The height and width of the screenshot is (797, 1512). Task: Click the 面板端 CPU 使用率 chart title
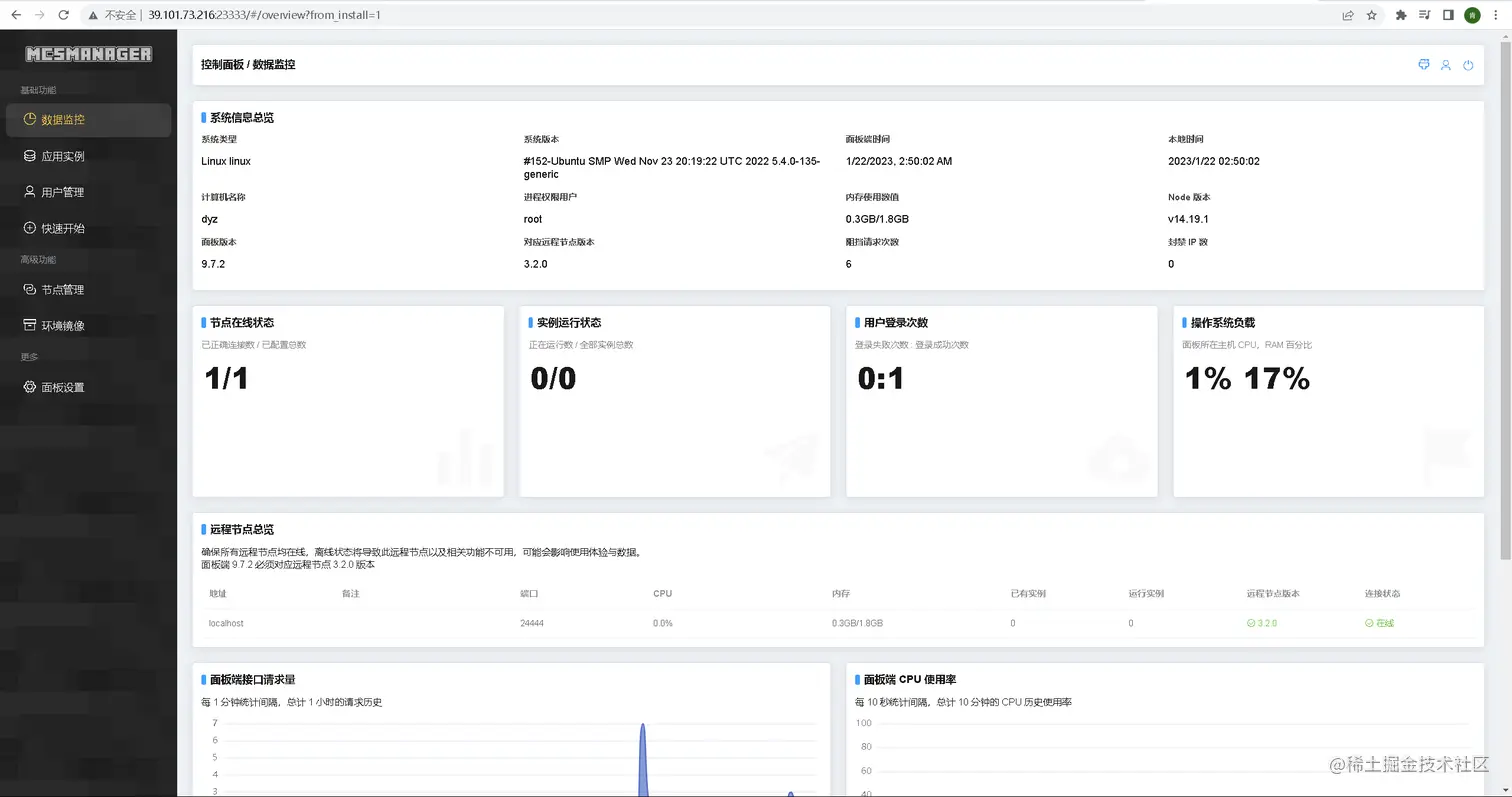click(910, 680)
